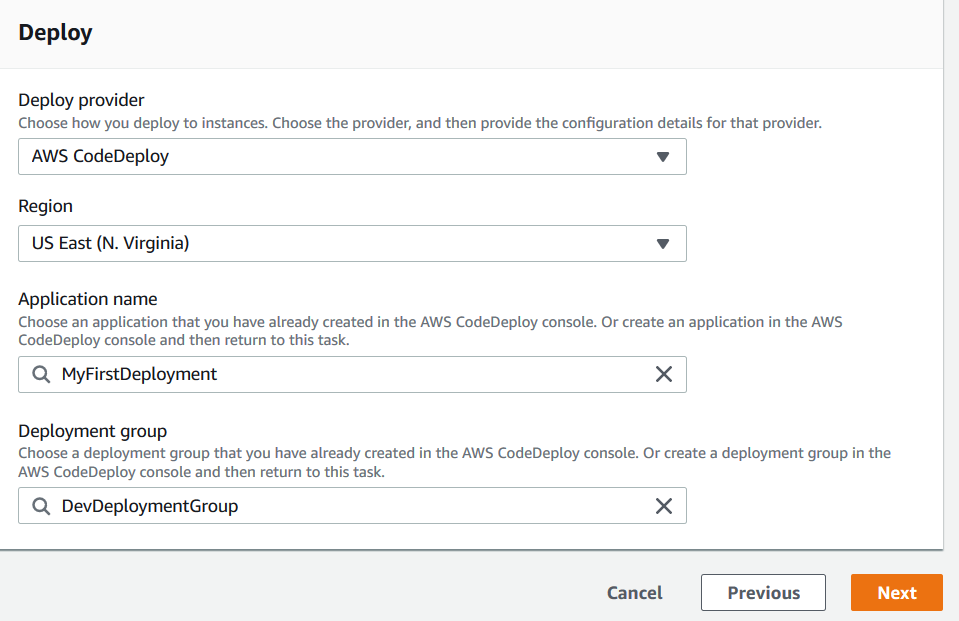Viewport: 959px width, 621px height.
Task: Click the magnifier icon before MyFirstDeployment
Action: 41,374
